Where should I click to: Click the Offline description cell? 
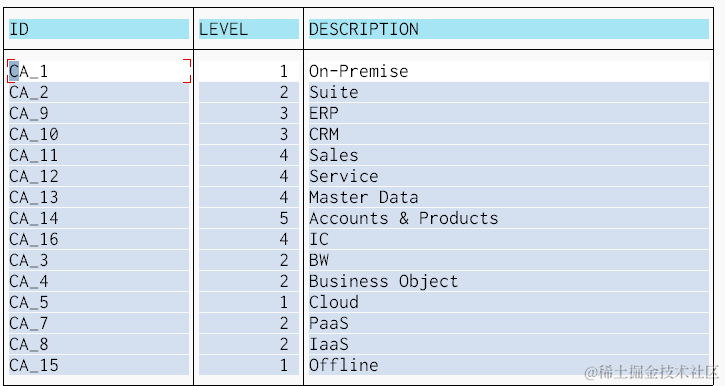(509, 365)
